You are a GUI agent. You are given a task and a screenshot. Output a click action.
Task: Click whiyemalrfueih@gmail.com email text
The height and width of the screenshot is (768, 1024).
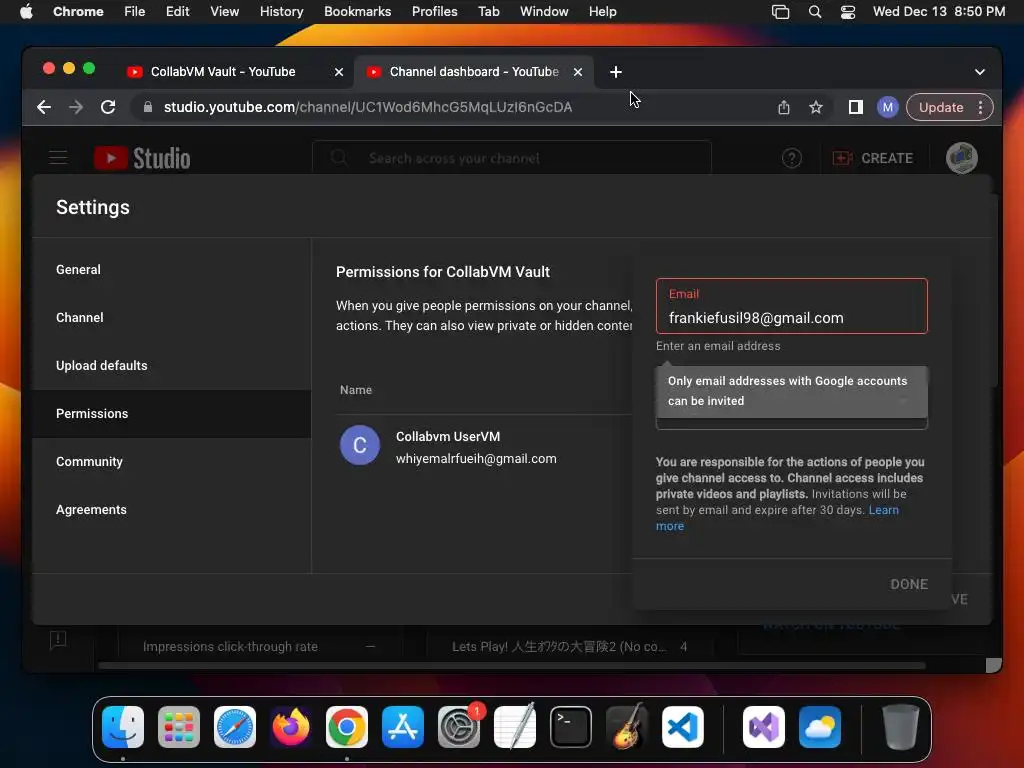pos(476,458)
